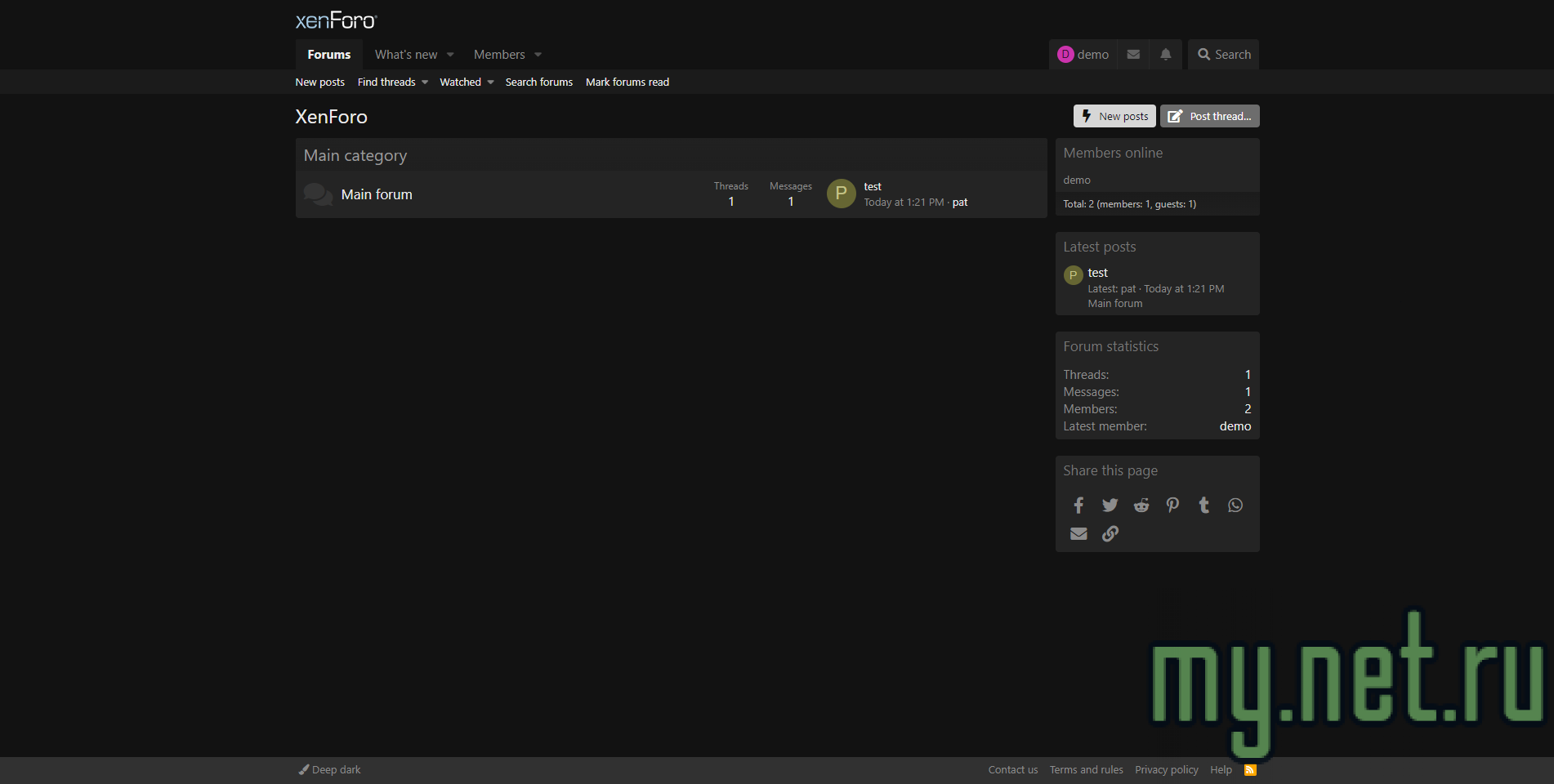Switch to the Forums tab
The height and width of the screenshot is (784, 1554).
point(328,54)
